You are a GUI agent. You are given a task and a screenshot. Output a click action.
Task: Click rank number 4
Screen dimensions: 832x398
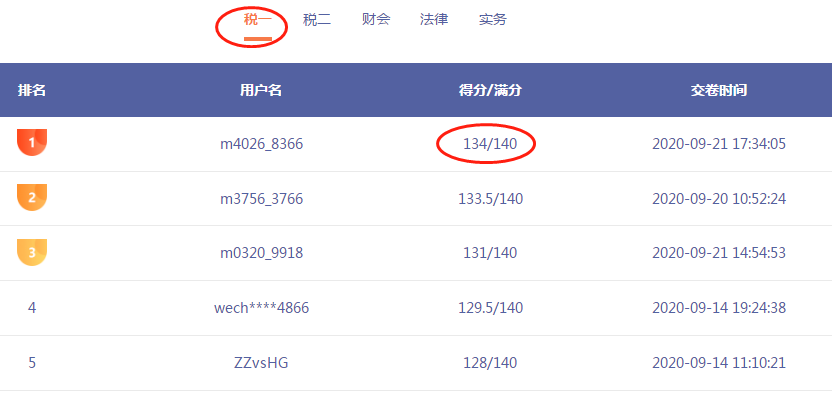tap(32, 308)
